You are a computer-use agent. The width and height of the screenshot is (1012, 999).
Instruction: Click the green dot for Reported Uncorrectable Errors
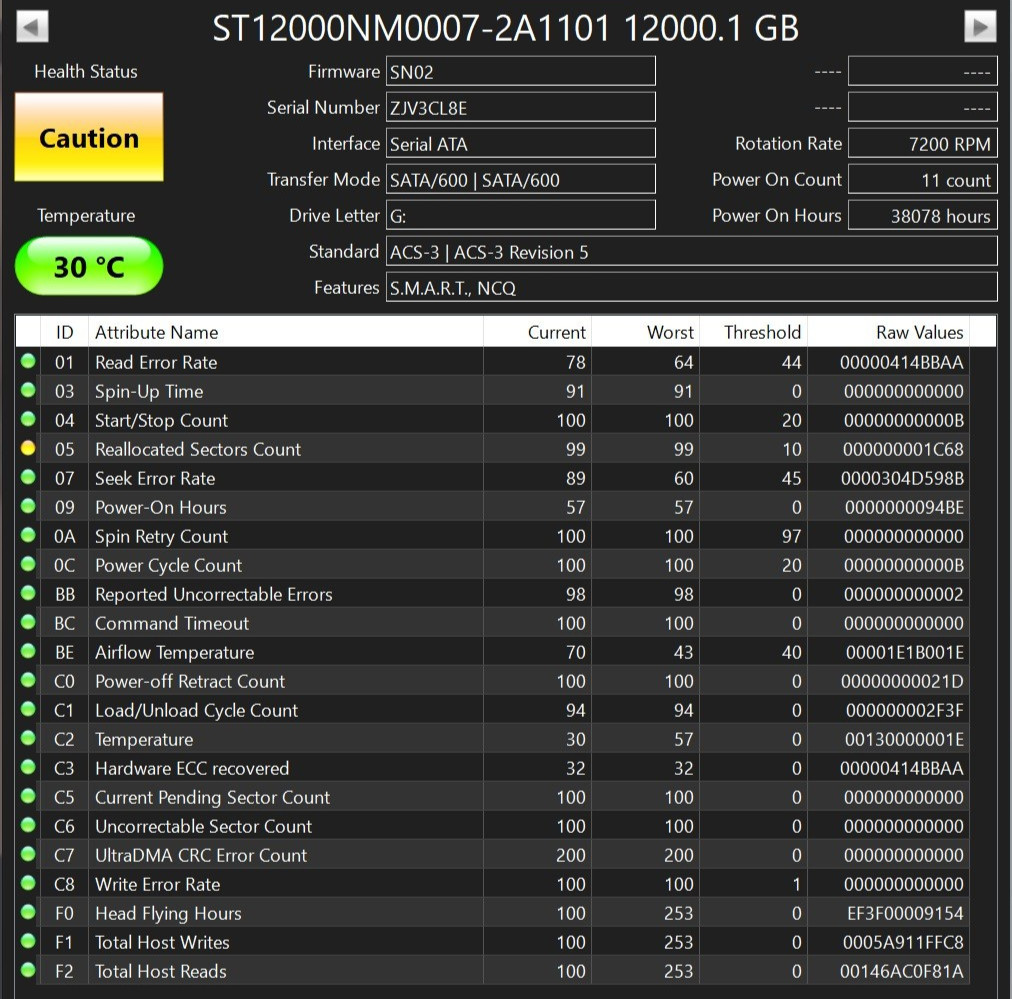coord(28,592)
